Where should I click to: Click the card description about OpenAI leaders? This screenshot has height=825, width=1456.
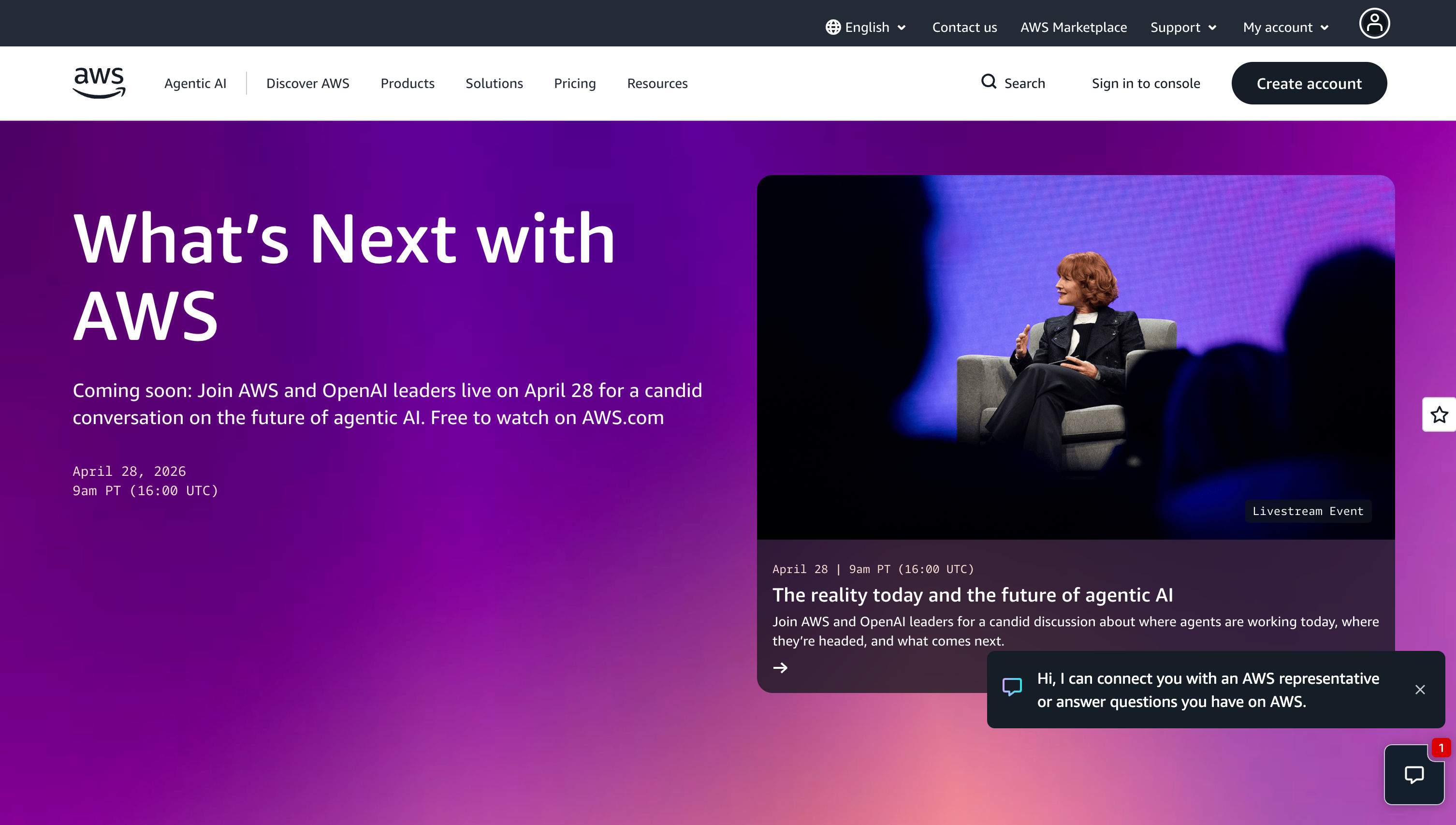click(x=1076, y=631)
